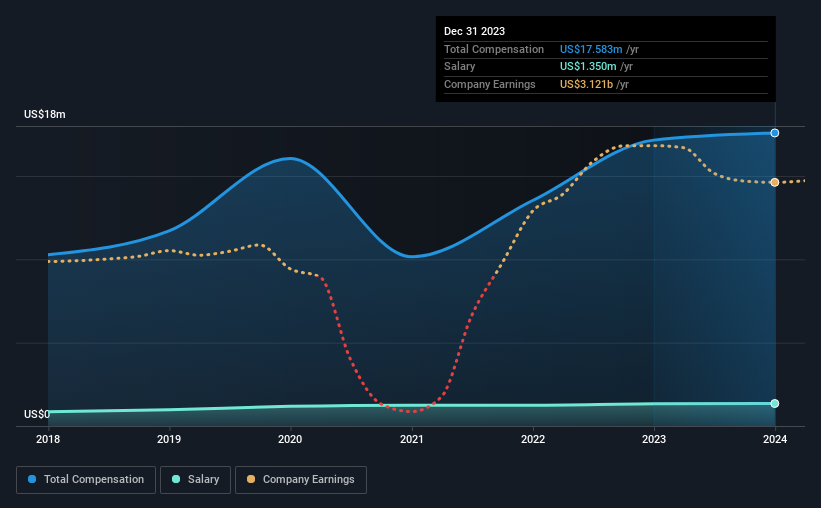Viewport: 821px width, 508px height.
Task: Click the teal dot in Salary legend
Action: click(176, 479)
